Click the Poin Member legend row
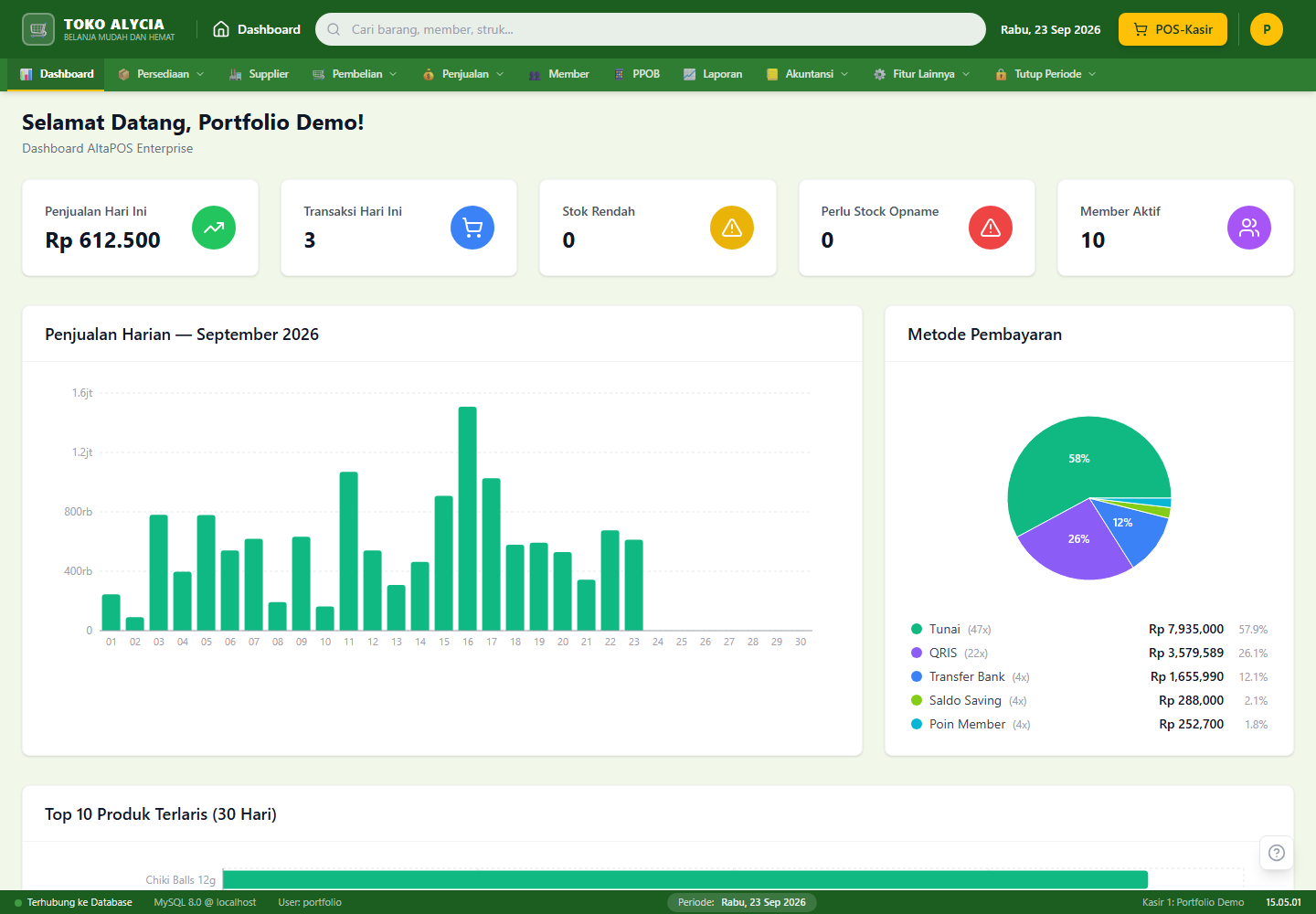1316x914 pixels. [x=1089, y=724]
